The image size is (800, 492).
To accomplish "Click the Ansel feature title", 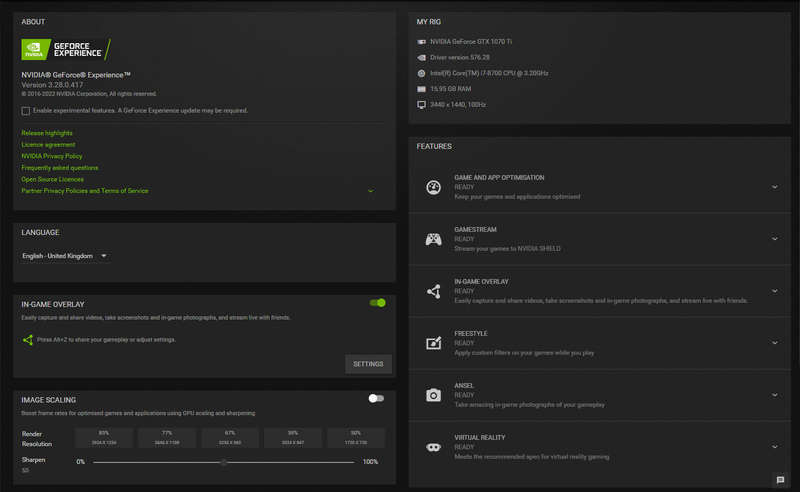I will click(464, 386).
